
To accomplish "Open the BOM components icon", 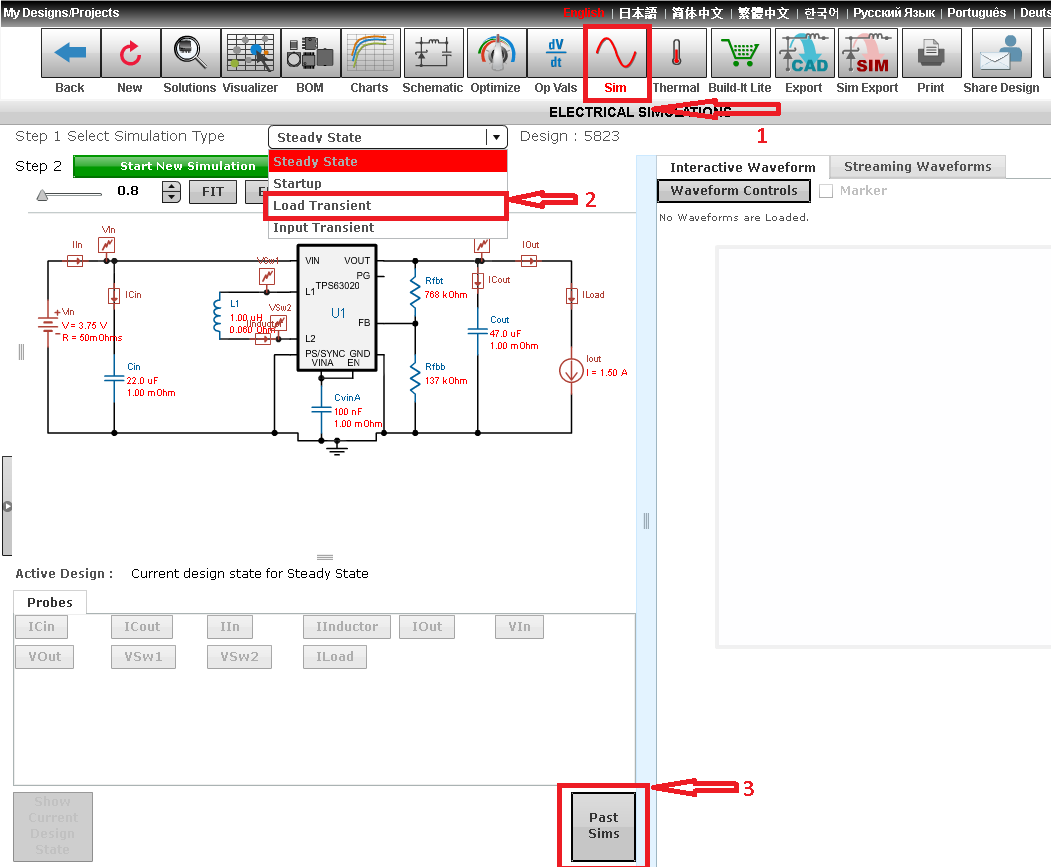I will 310,53.
